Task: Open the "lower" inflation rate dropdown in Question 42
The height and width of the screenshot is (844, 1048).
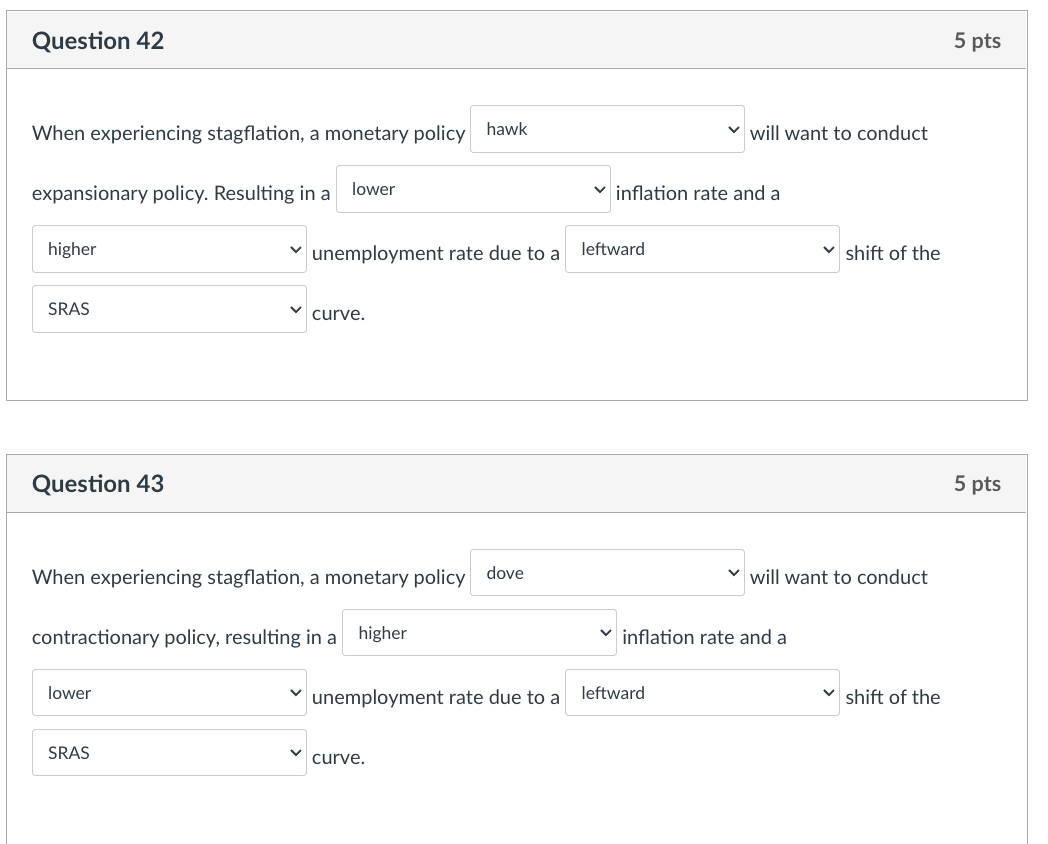Action: point(472,189)
